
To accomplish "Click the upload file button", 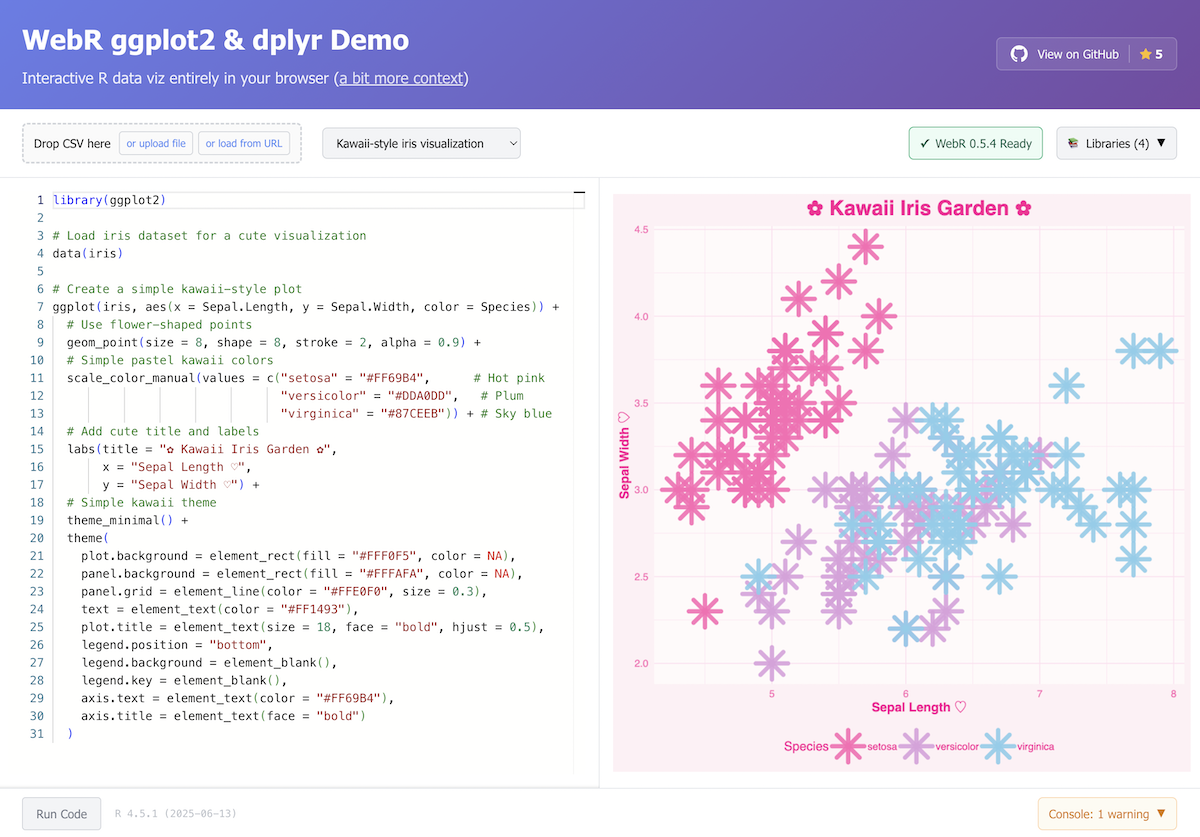I will tap(156, 143).
